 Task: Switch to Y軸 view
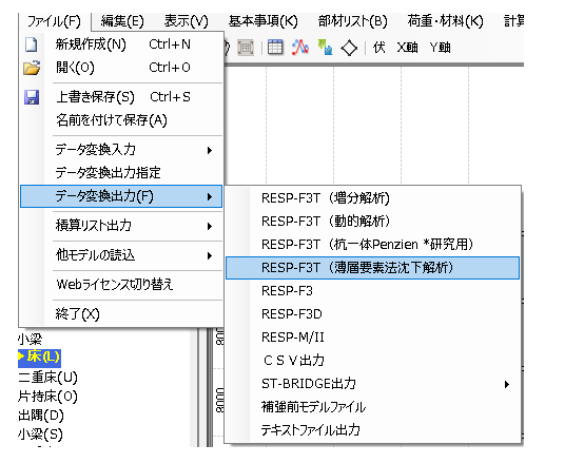(440, 48)
